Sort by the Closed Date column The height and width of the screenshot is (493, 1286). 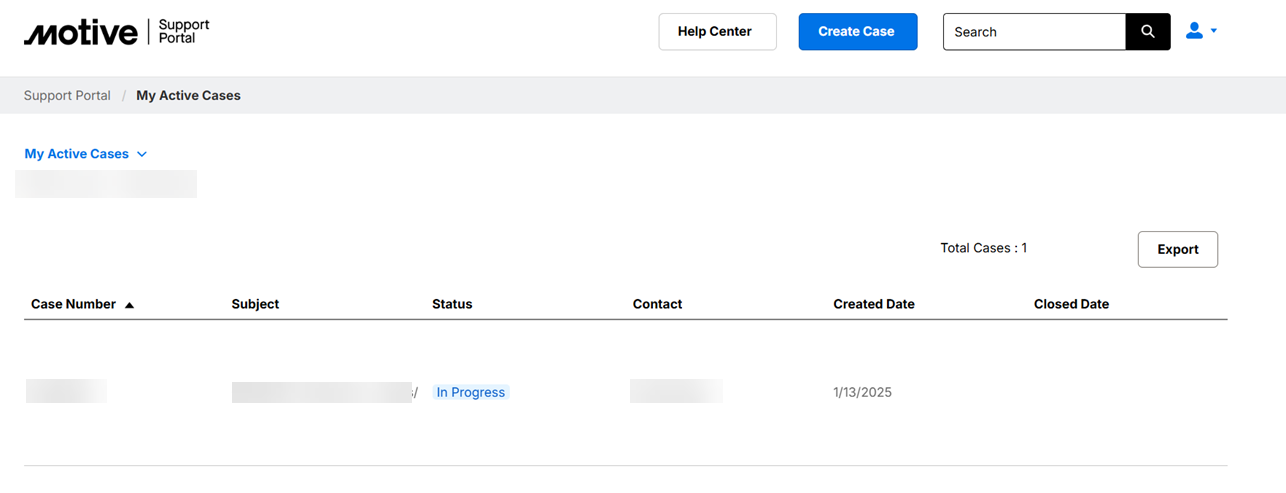1071,304
